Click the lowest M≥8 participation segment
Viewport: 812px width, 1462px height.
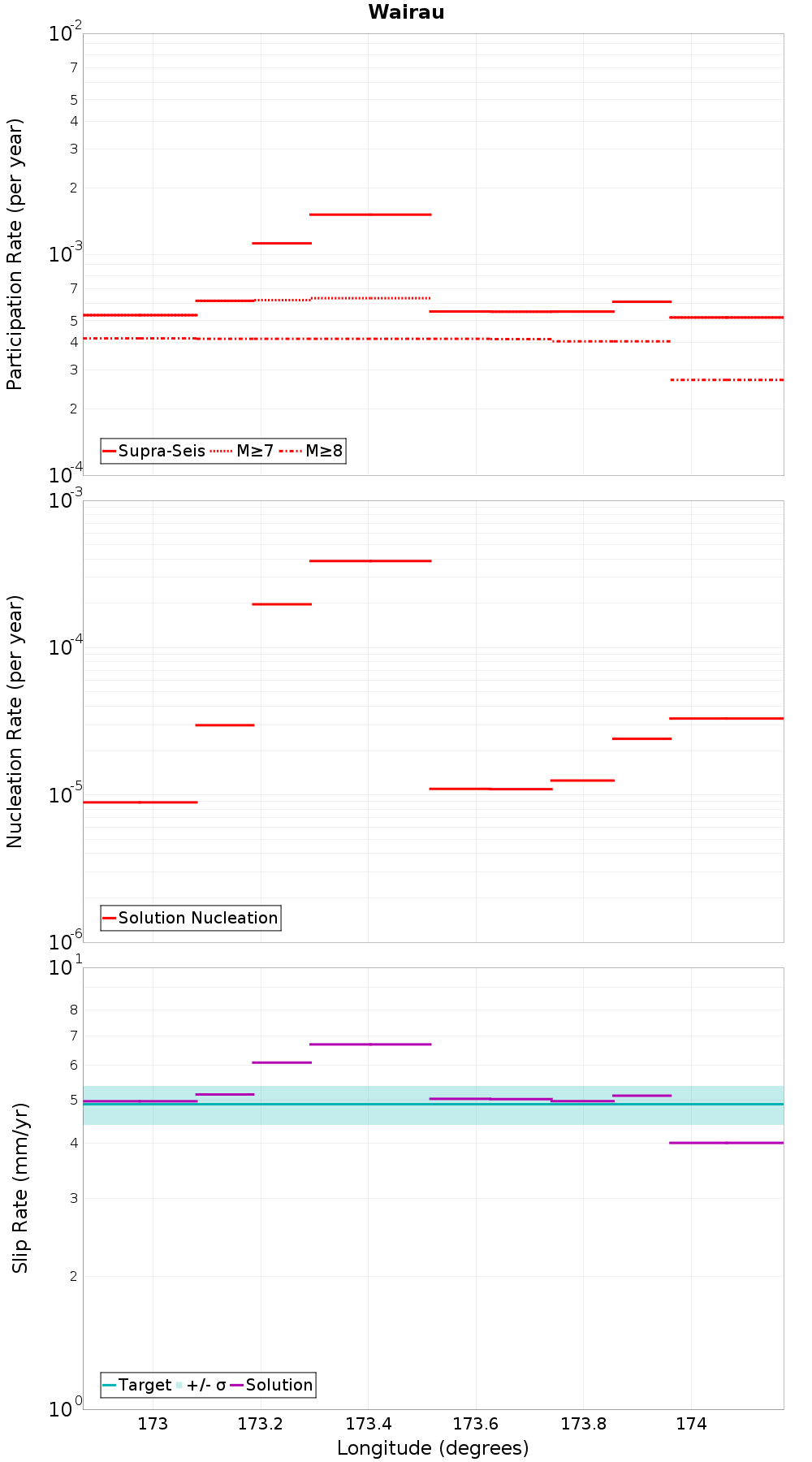click(x=727, y=380)
